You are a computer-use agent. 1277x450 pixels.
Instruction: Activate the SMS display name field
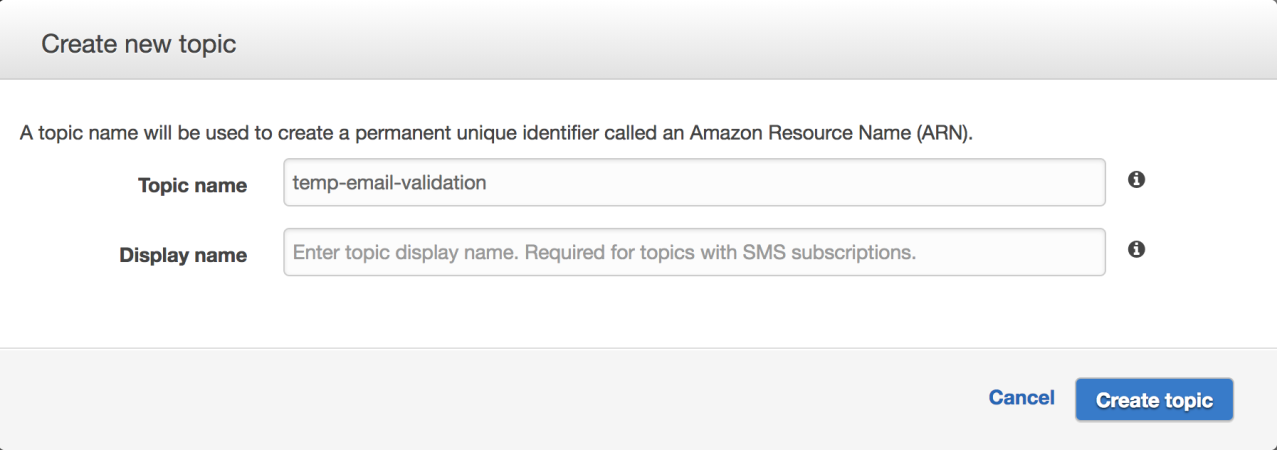tap(694, 253)
